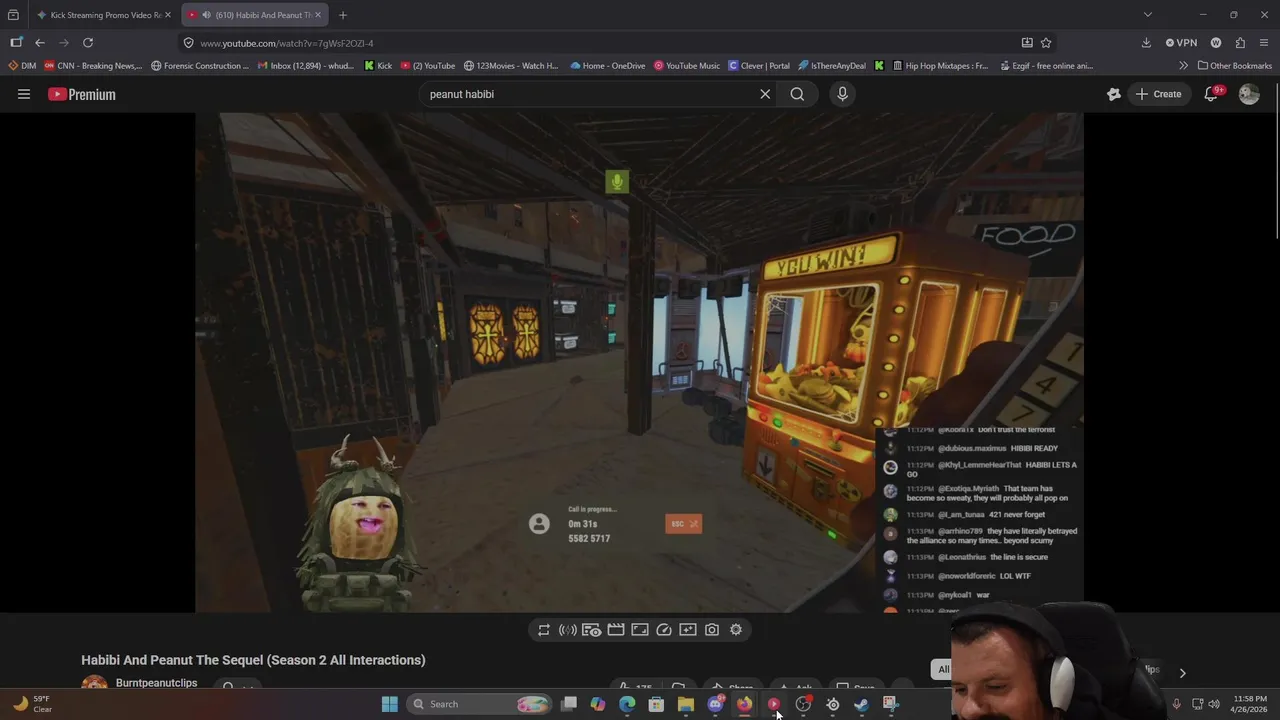Bookmark this page with star icon
The height and width of the screenshot is (720, 1280).
tap(1046, 43)
